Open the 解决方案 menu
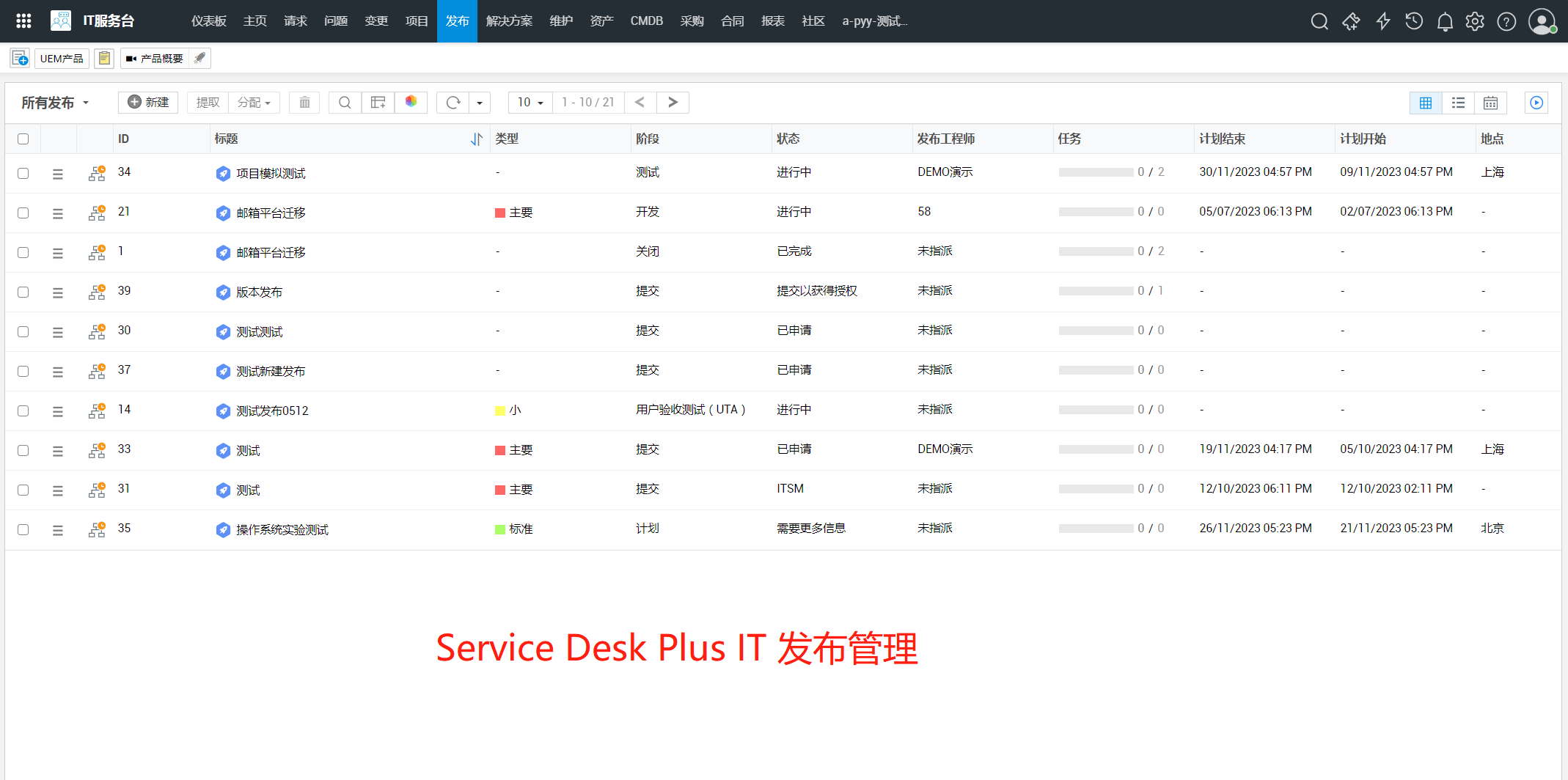 click(x=509, y=21)
